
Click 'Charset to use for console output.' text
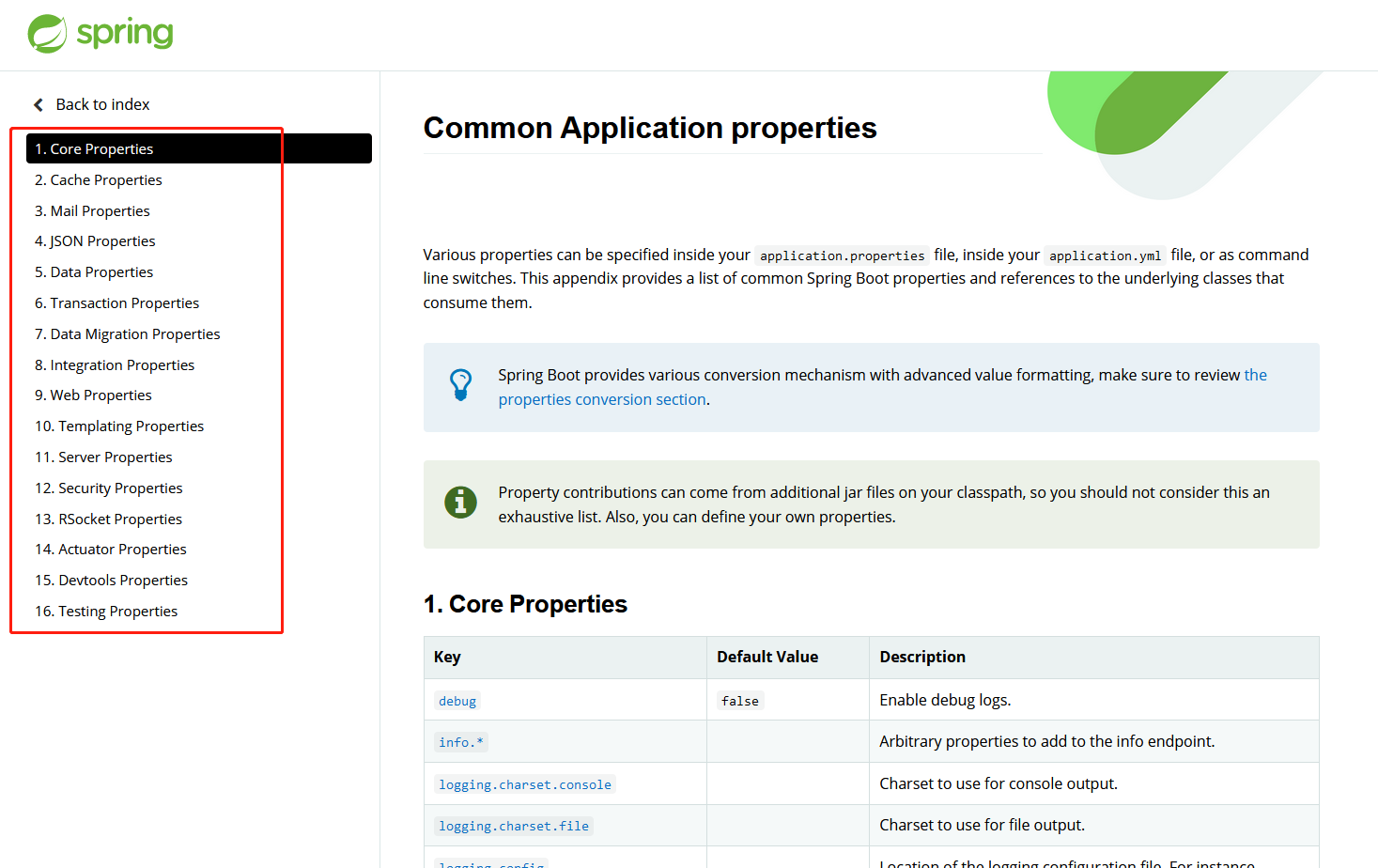pos(999,783)
